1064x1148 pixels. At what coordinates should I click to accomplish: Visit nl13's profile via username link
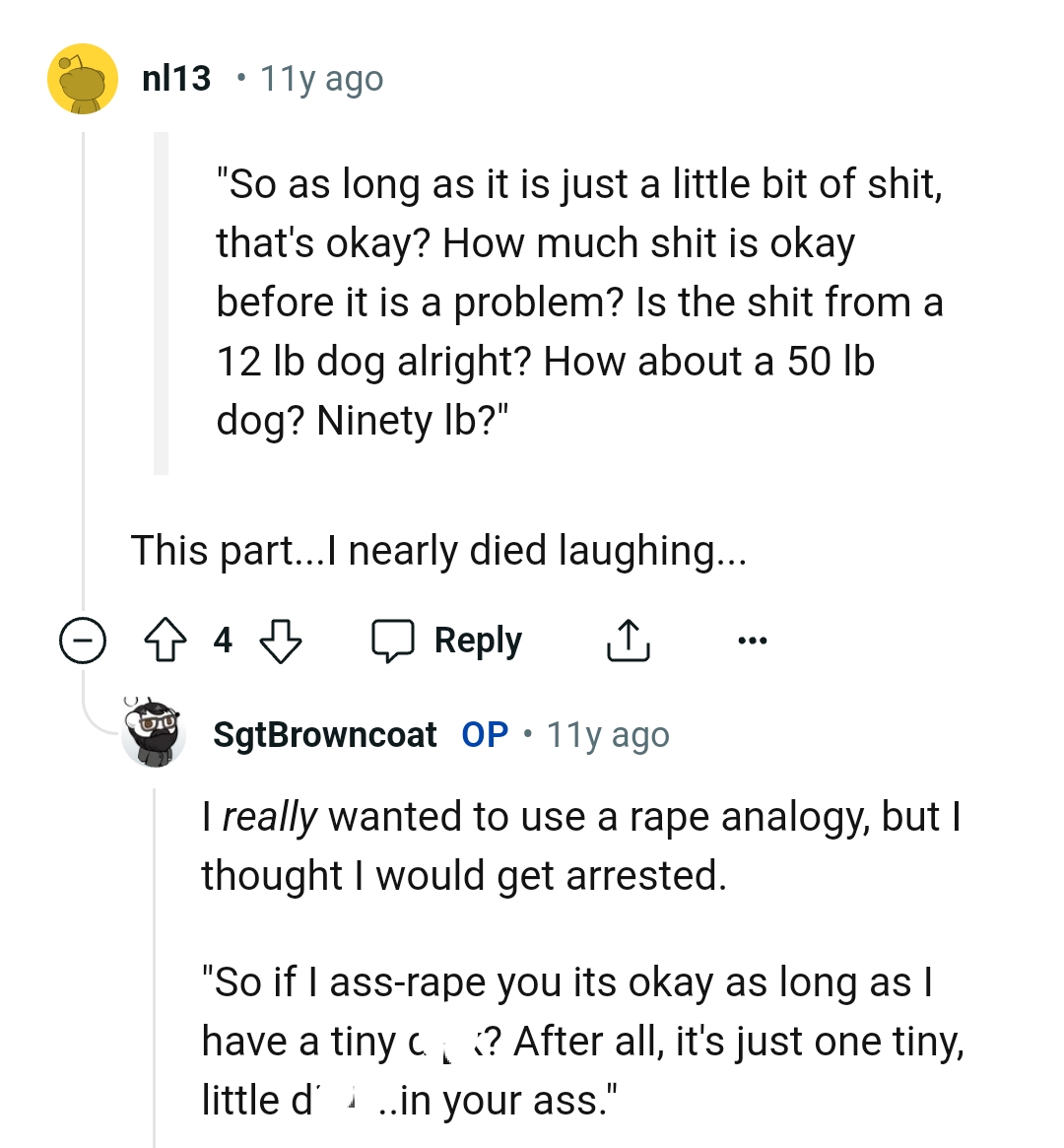(x=175, y=78)
